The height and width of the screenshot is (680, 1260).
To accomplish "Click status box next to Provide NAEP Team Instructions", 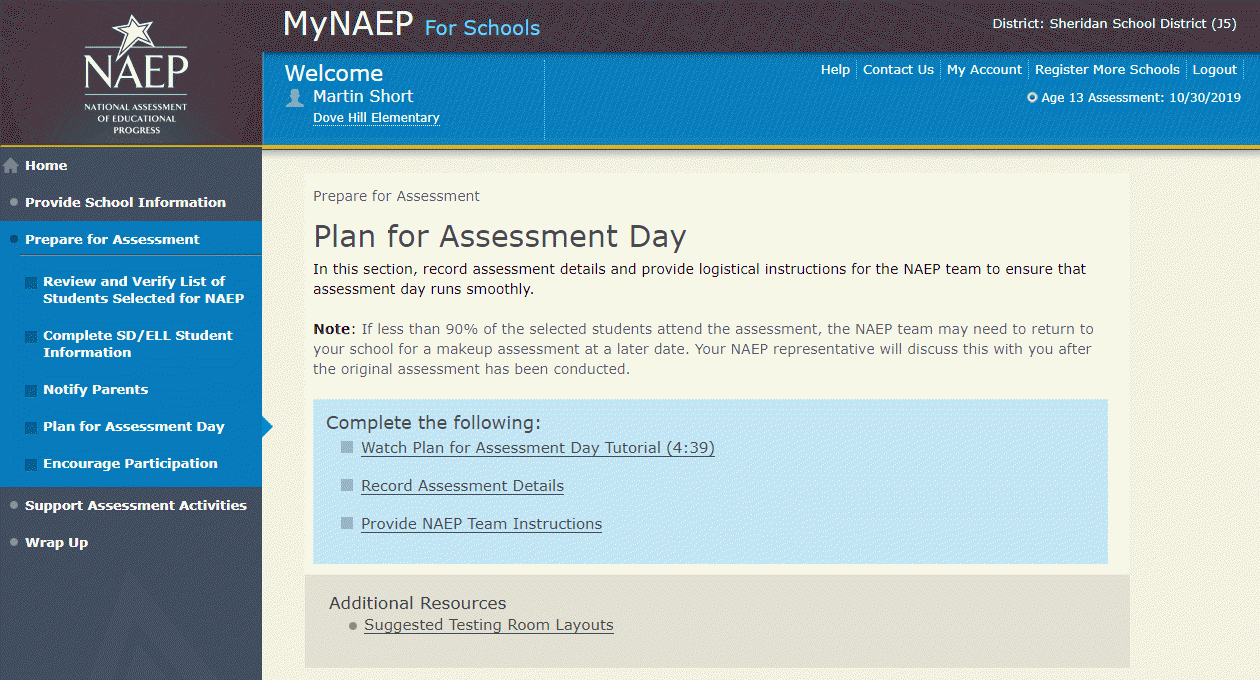I will point(347,523).
